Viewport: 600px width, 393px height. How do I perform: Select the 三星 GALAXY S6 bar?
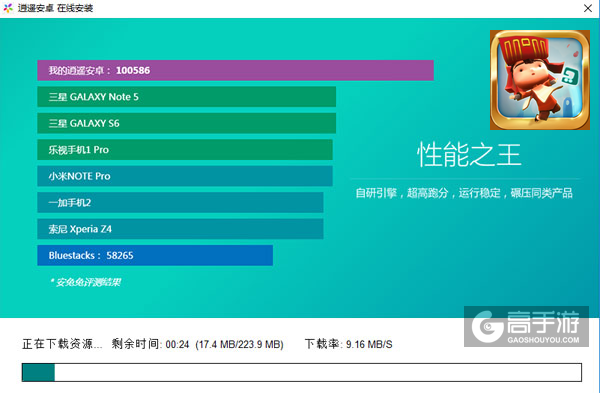(186, 123)
